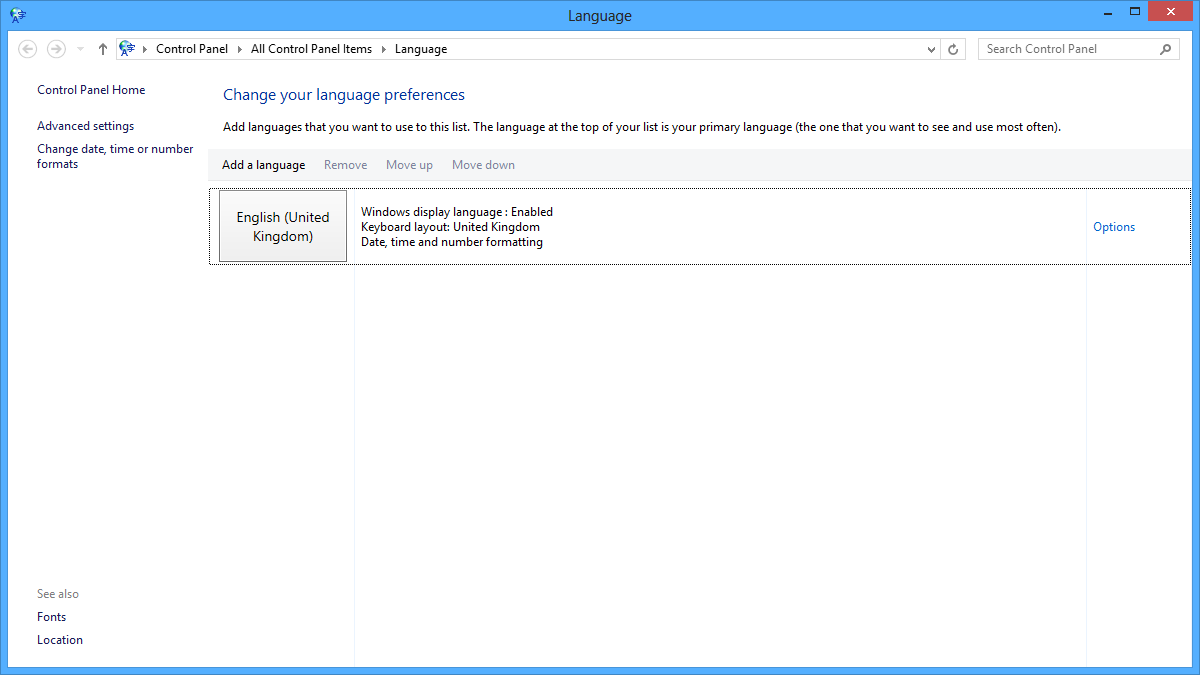Click the back navigation arrow

coord(27,48)
